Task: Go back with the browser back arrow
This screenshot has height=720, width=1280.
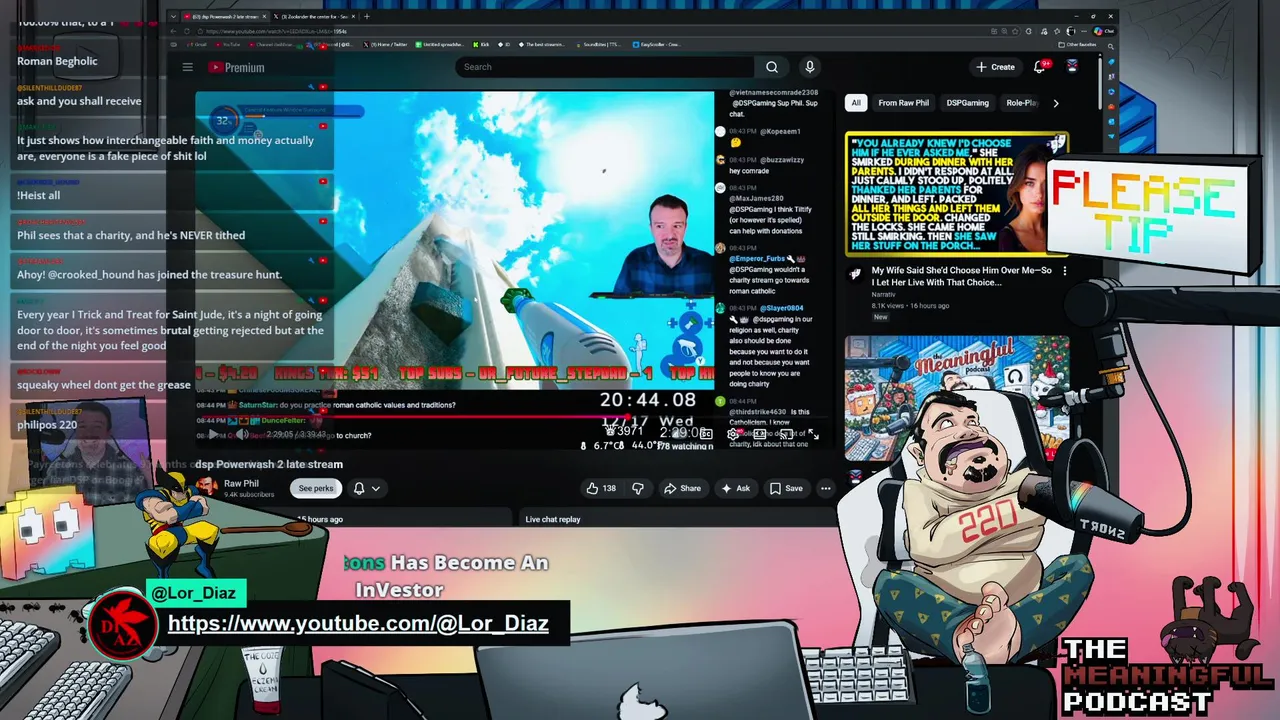Action: [174, 31]
